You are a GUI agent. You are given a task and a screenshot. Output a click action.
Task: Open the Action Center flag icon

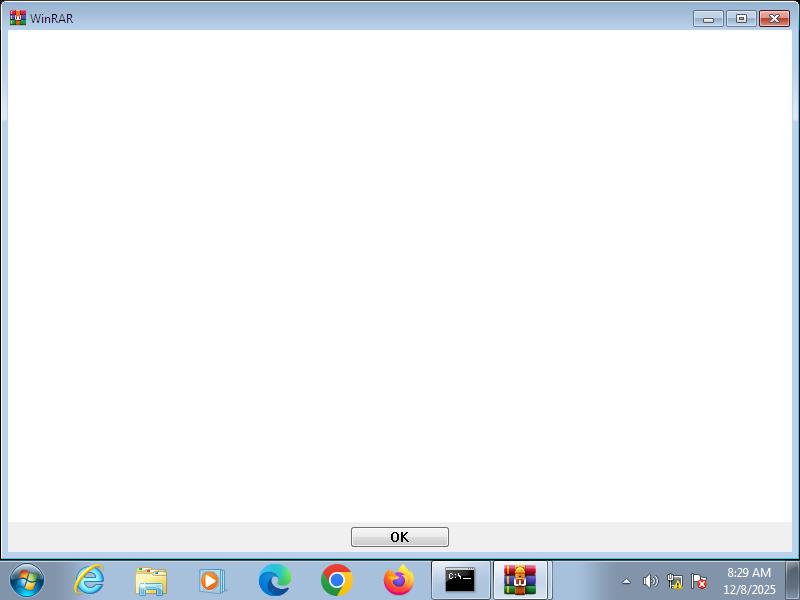coord(699,581)
